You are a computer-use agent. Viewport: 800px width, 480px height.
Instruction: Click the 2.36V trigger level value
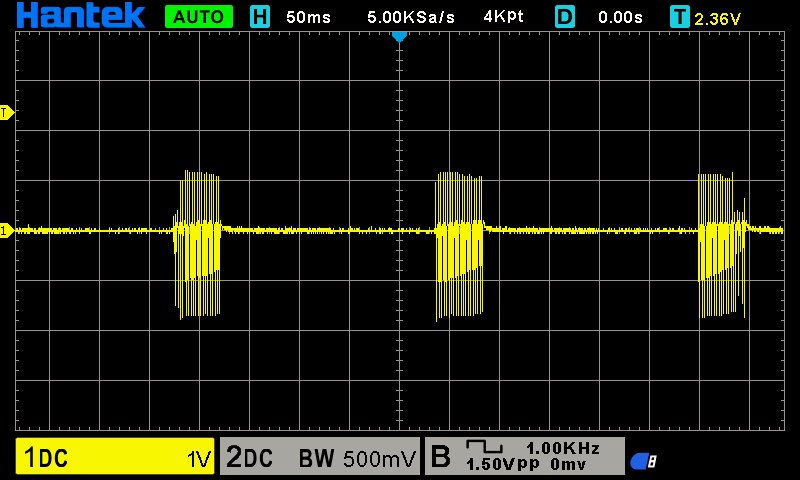[x=717, y=19]
